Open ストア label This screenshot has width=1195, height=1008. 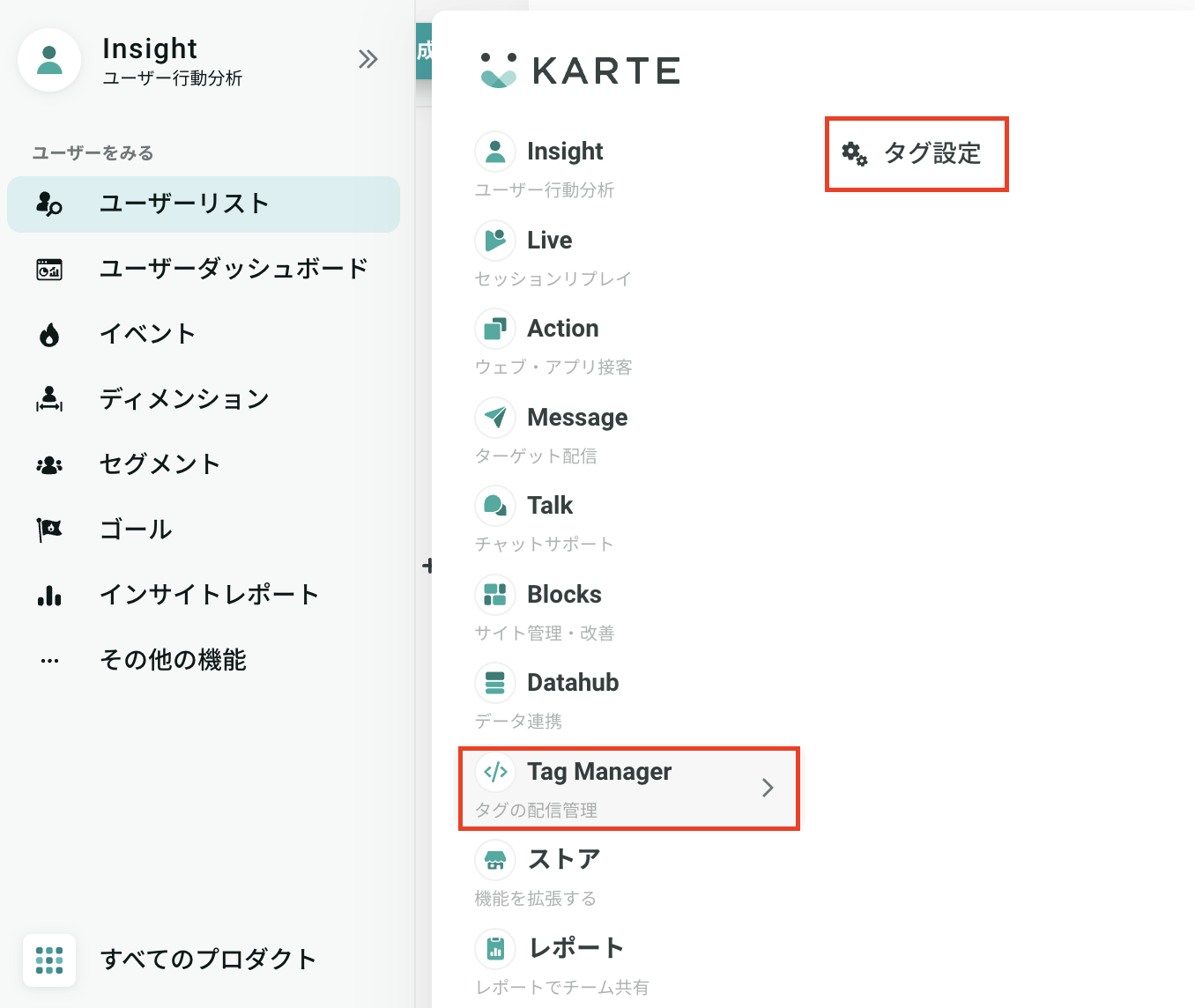pos(564,860)
